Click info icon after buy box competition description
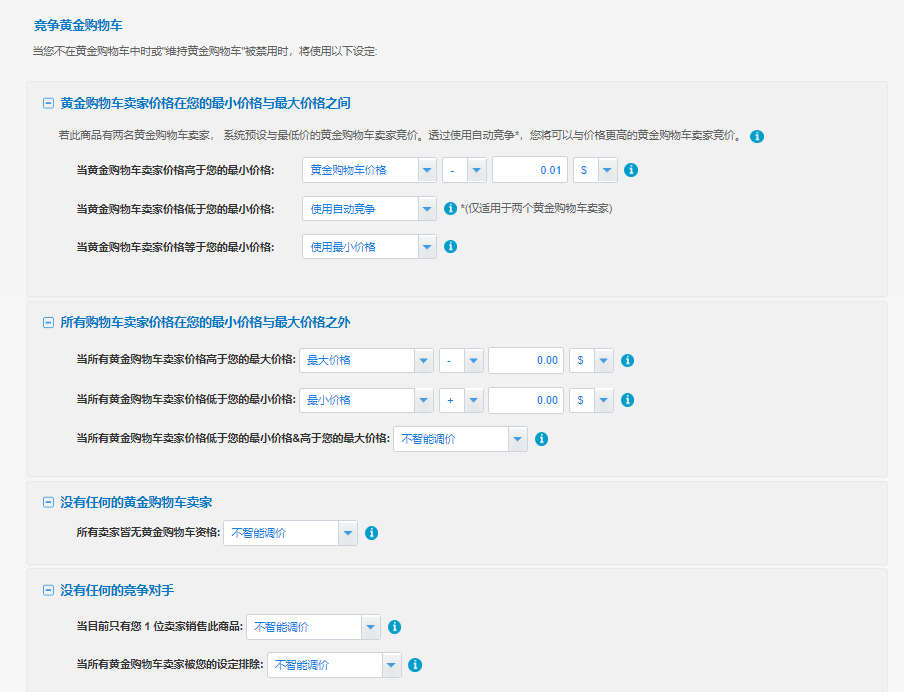Viewport: 904px width, 692px height. click(757, 137)
